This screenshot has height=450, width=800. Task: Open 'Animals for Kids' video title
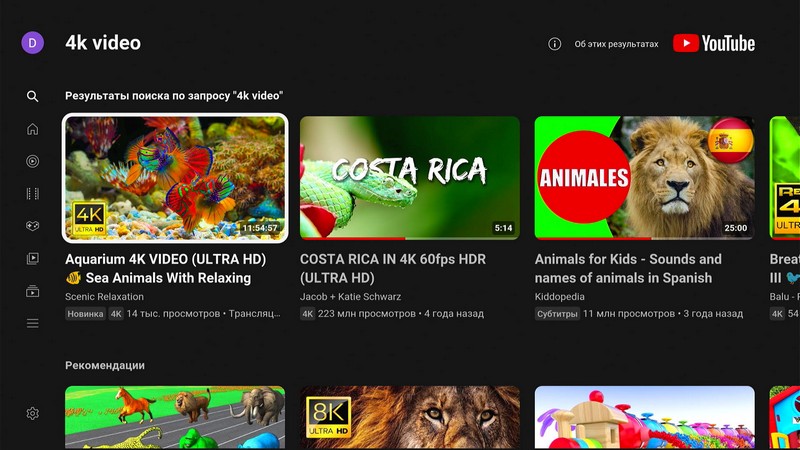click(x=628, y=268)
